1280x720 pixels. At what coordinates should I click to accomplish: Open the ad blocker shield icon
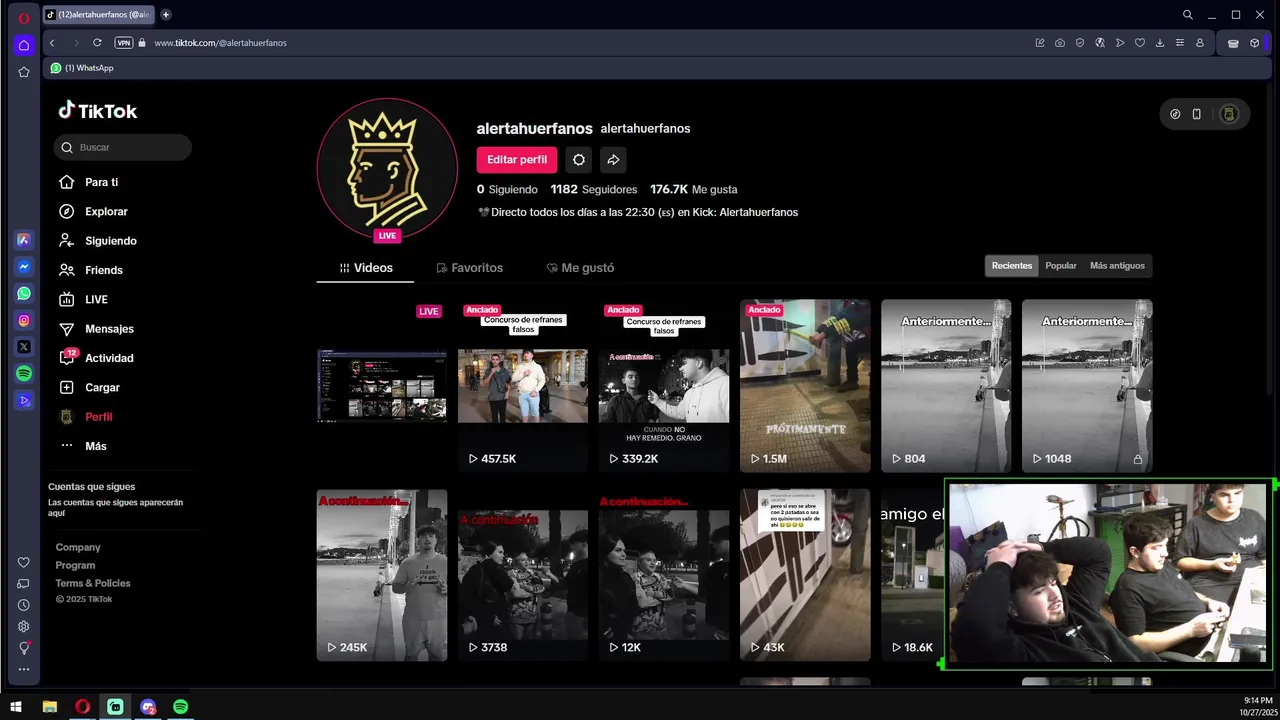tap(1080, 43)
